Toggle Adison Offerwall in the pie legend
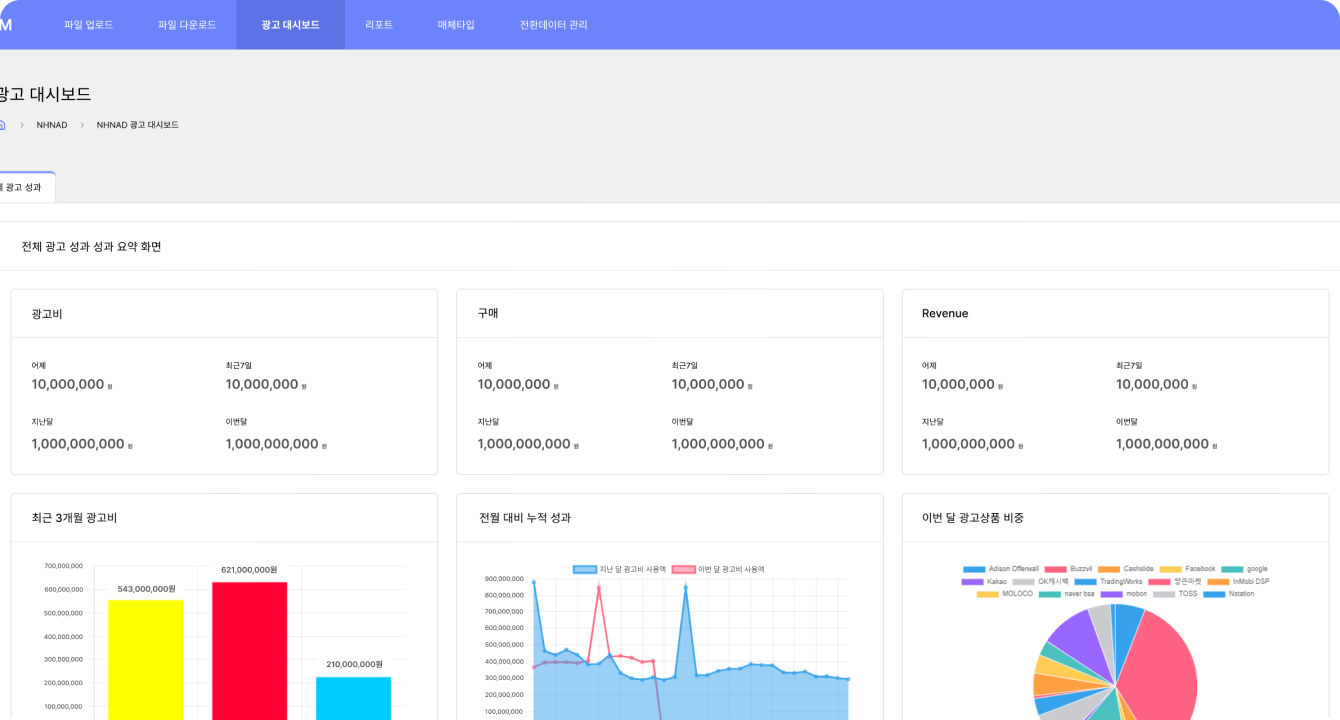Screen dimensions: 1340x720 pyautogui.click(x=1000, y=569)
